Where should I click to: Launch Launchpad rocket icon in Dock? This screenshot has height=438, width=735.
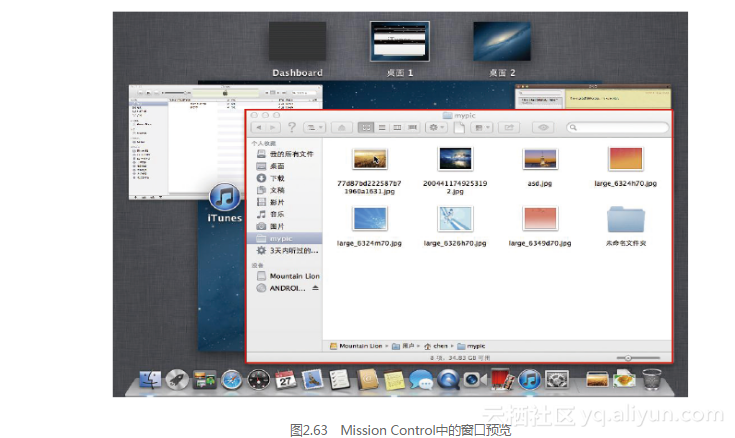pos(177,379)
